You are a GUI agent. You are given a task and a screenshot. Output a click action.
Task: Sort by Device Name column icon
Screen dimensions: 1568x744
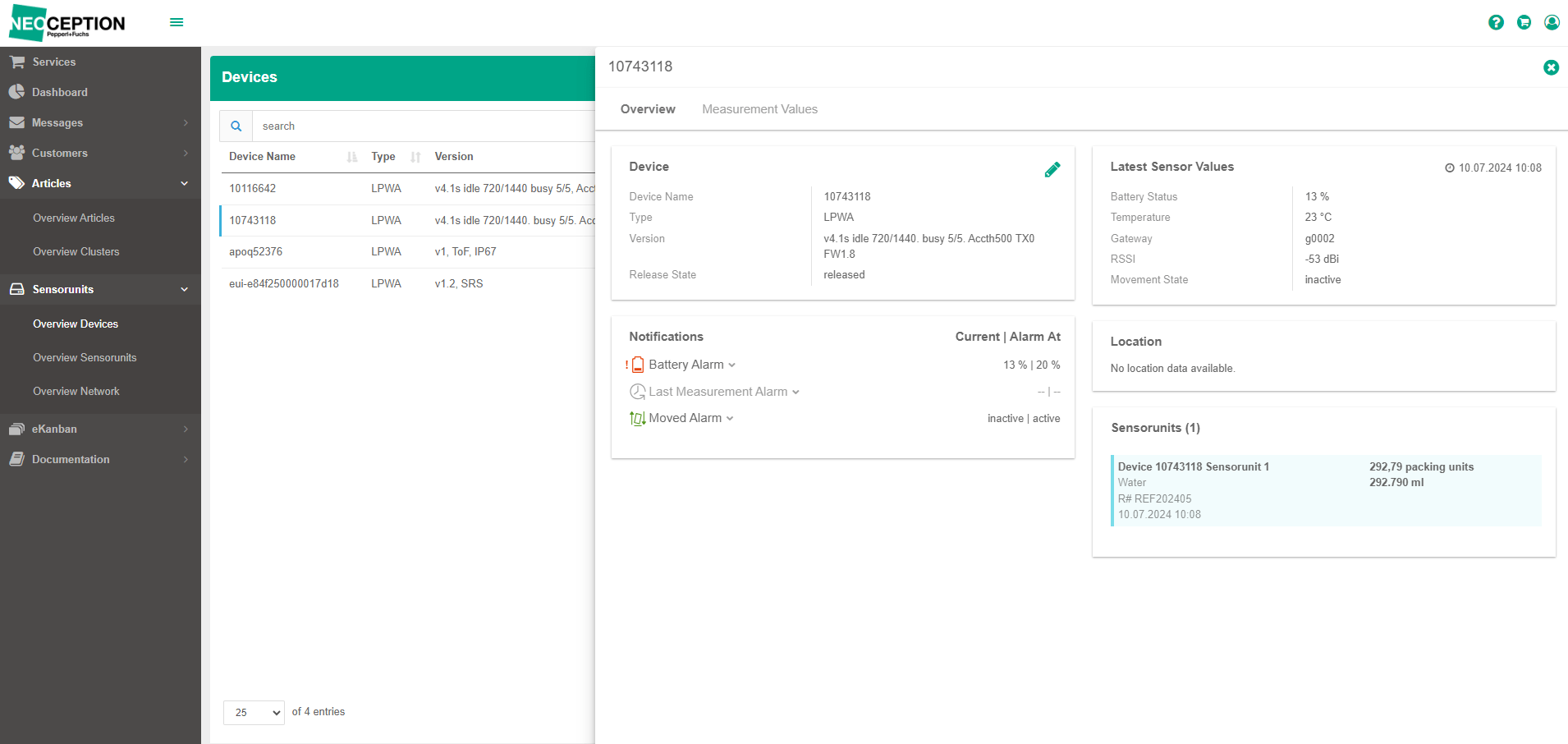pos(352,157)
